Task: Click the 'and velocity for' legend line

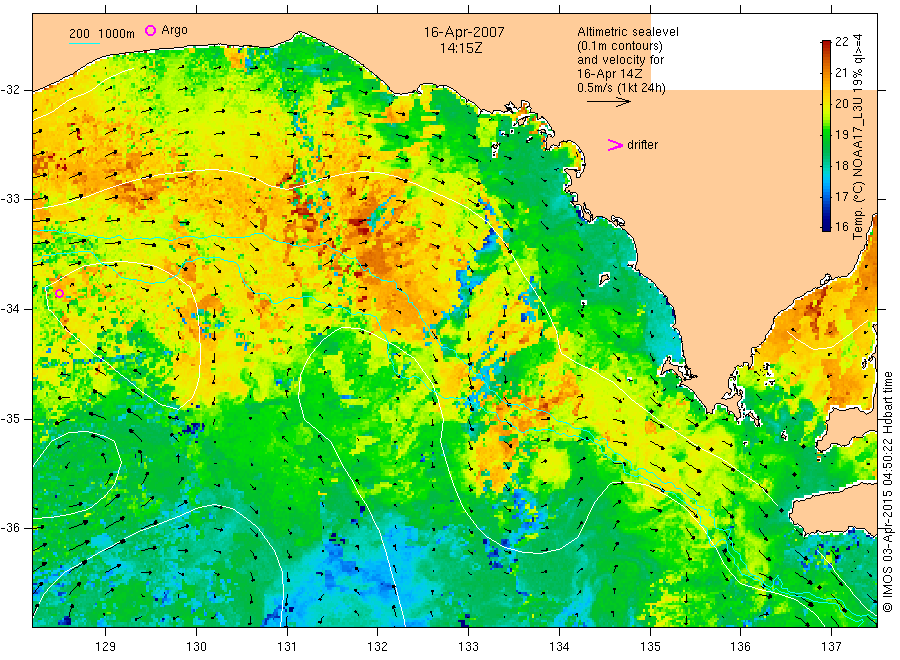Action: tap(620, 60)
